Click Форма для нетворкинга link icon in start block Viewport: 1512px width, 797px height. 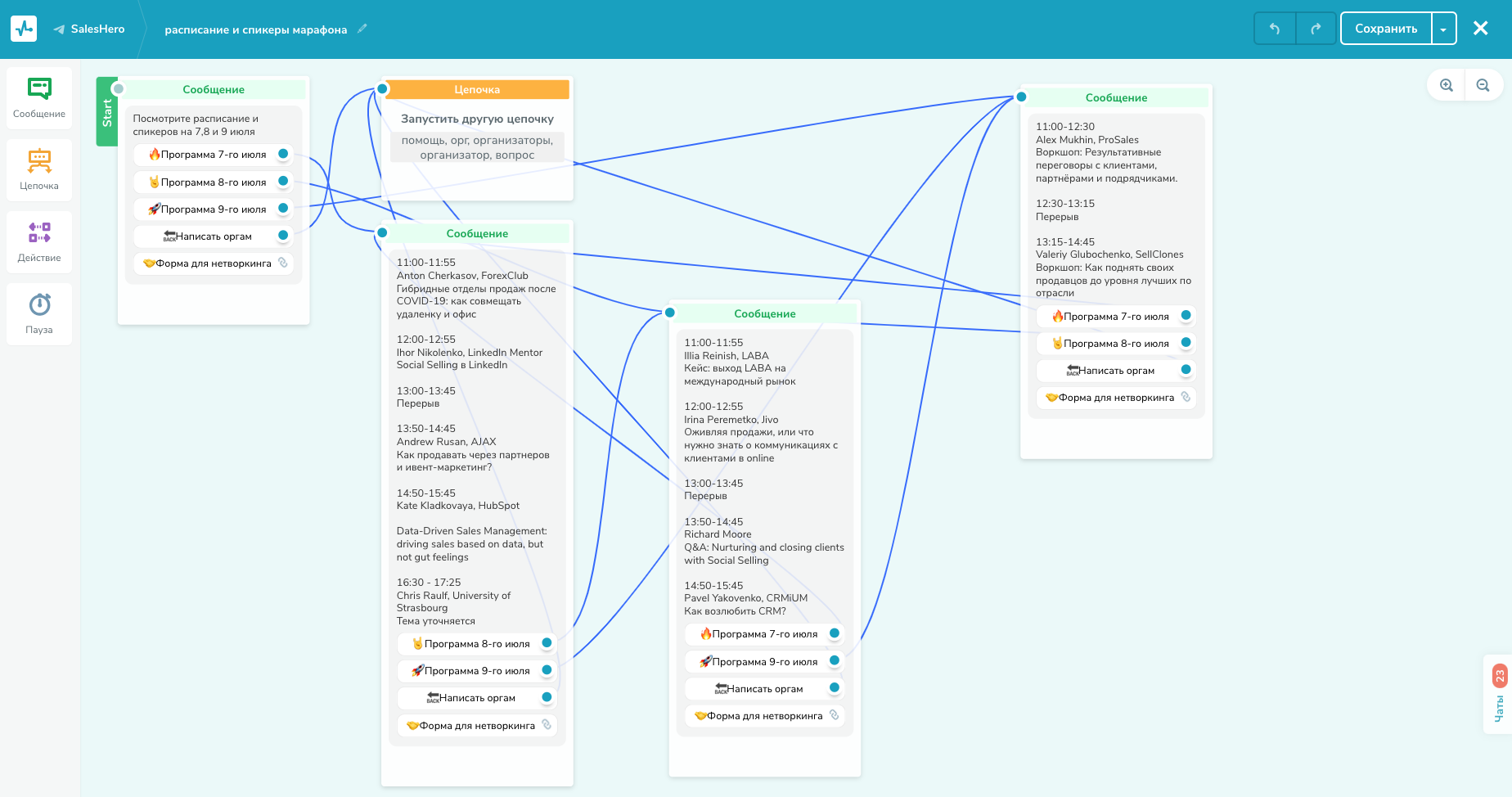(x=283, y=263)
